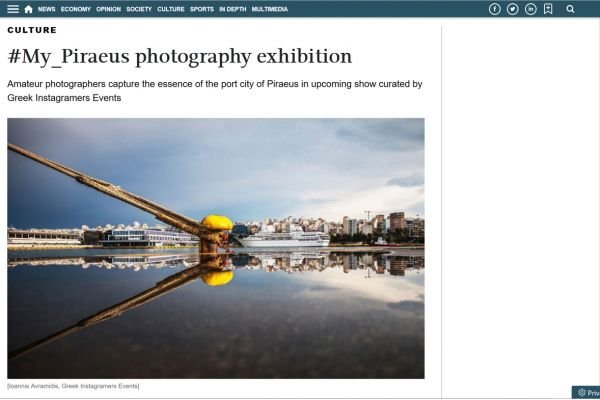Go to the Opinion section
The width and height of the screenshot is (600, 400).
click(108, 9)
